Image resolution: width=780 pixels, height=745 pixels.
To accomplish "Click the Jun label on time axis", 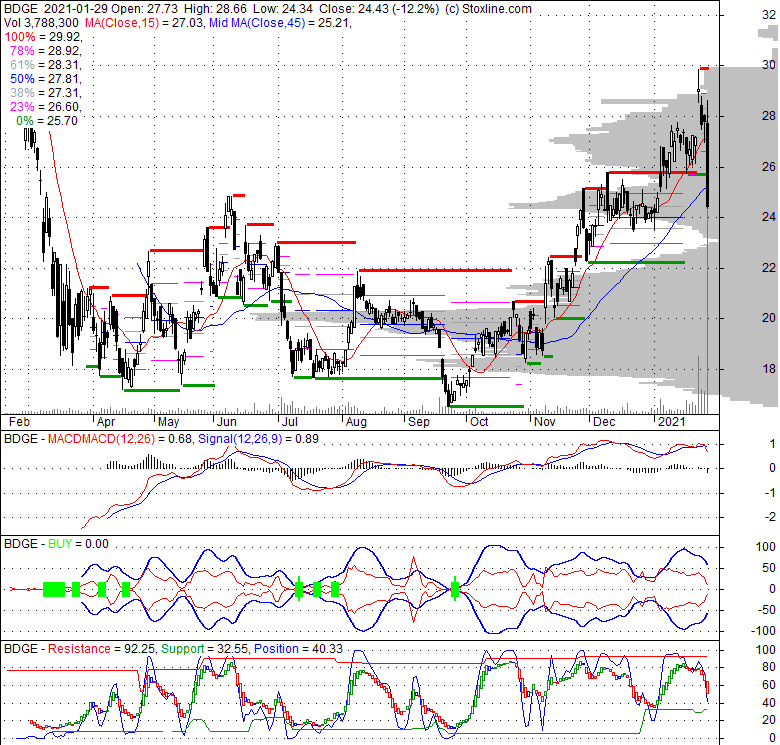I will click(227, 422).
